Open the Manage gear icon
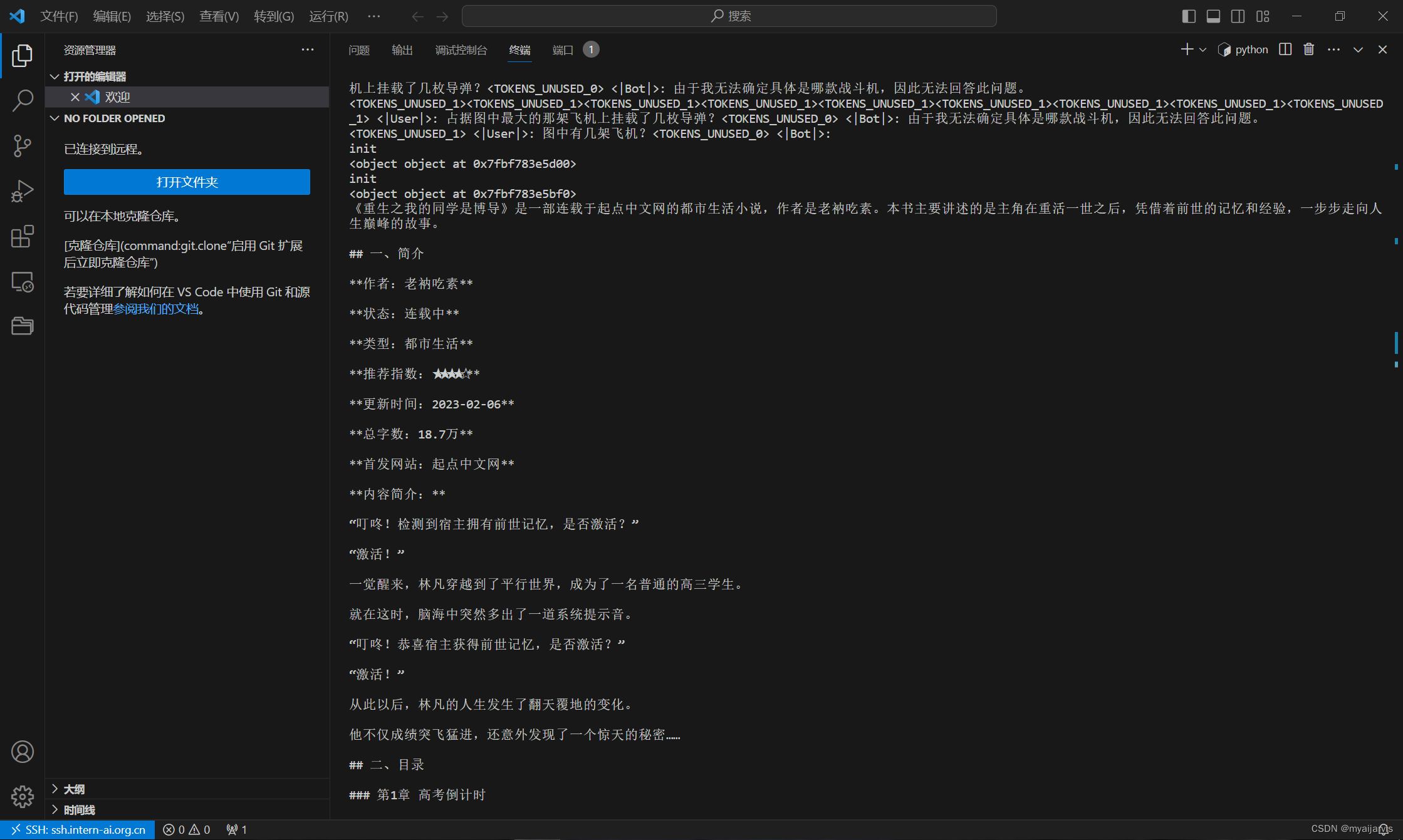 coord(23,797)
